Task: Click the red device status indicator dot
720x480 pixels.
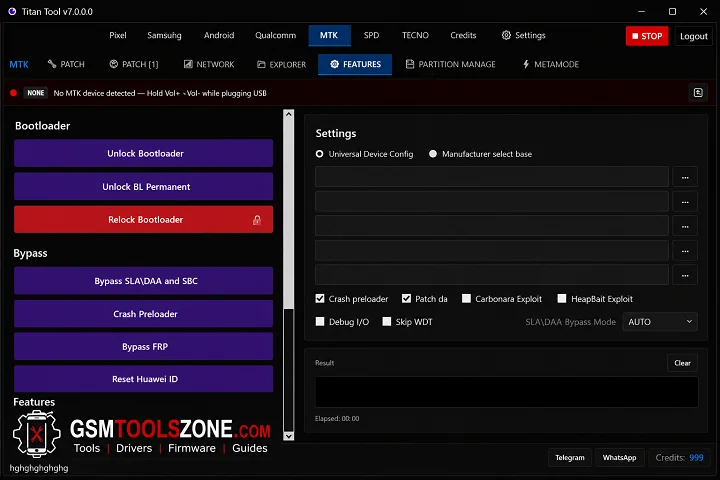Action: [x=13, y=93]
